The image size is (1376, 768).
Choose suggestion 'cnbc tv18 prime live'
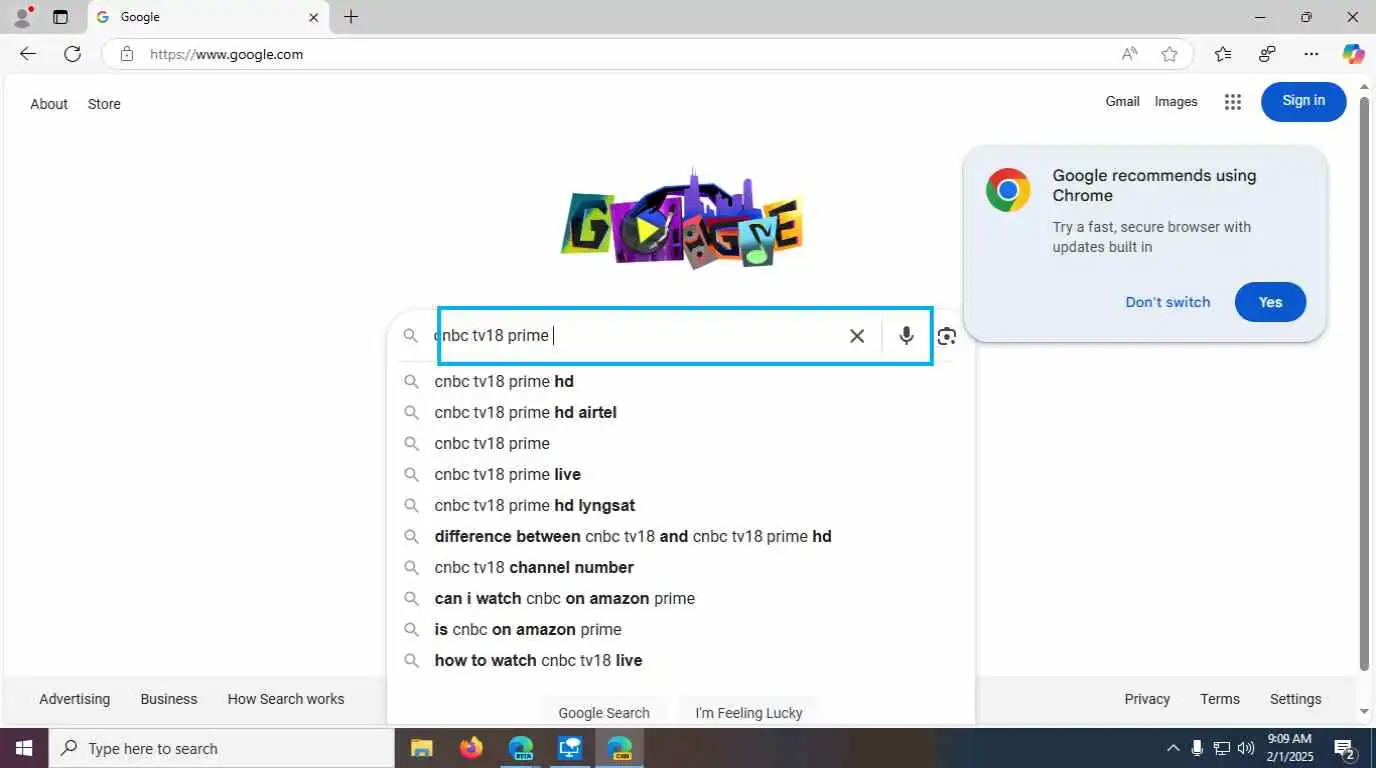click(x=680, y=474)
